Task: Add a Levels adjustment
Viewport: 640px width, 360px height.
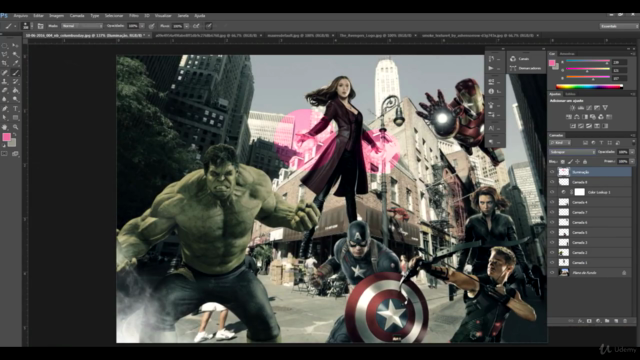Action: tap(580, 108)
